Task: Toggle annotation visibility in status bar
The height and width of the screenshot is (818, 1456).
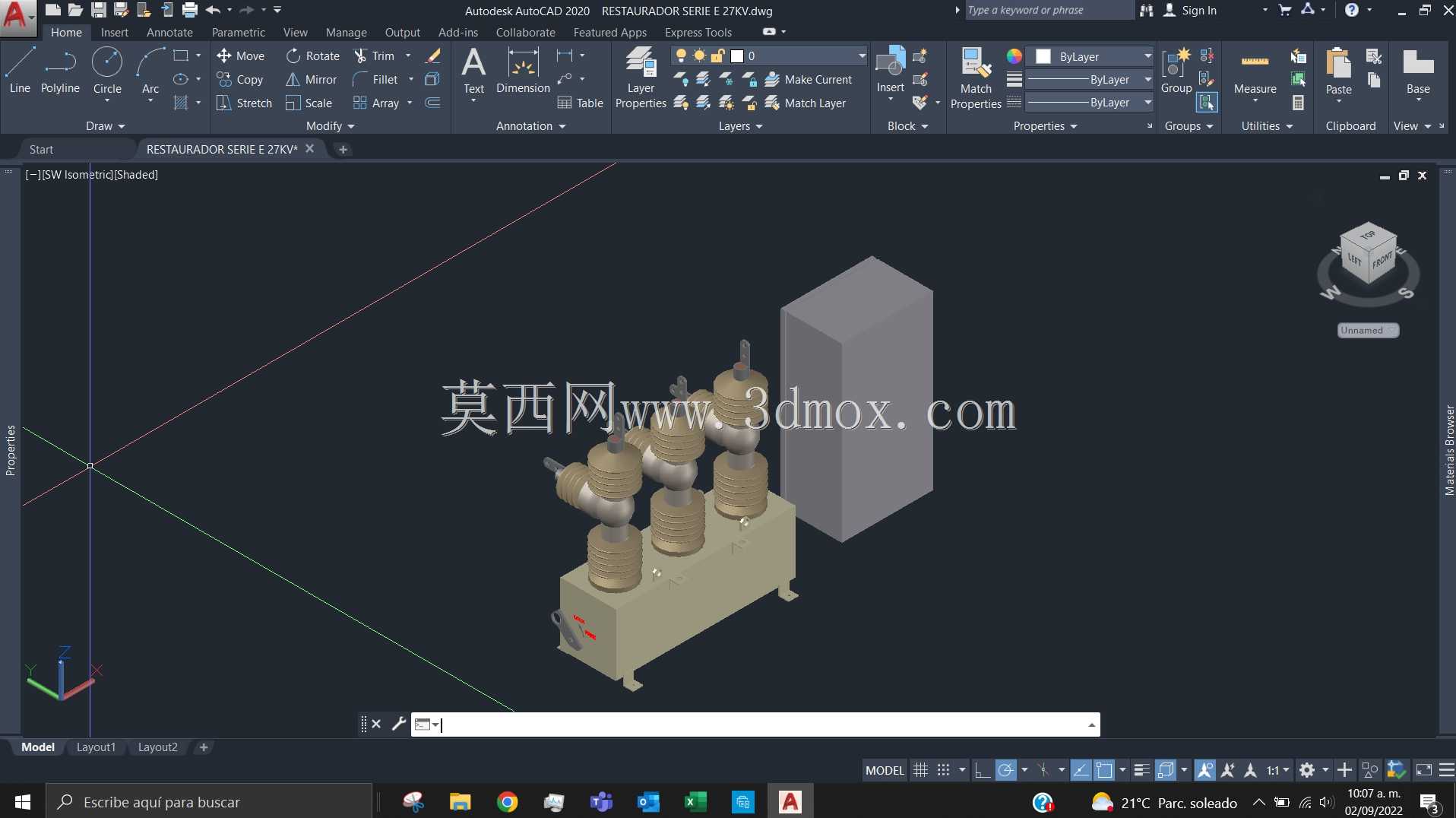Action: [x=1204, y=770]
